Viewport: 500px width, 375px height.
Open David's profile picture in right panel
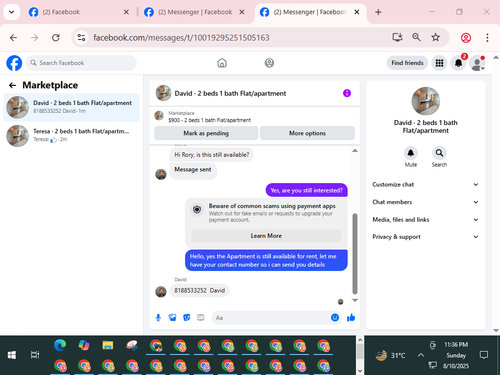pyautogui.click(x=426, y=101)
